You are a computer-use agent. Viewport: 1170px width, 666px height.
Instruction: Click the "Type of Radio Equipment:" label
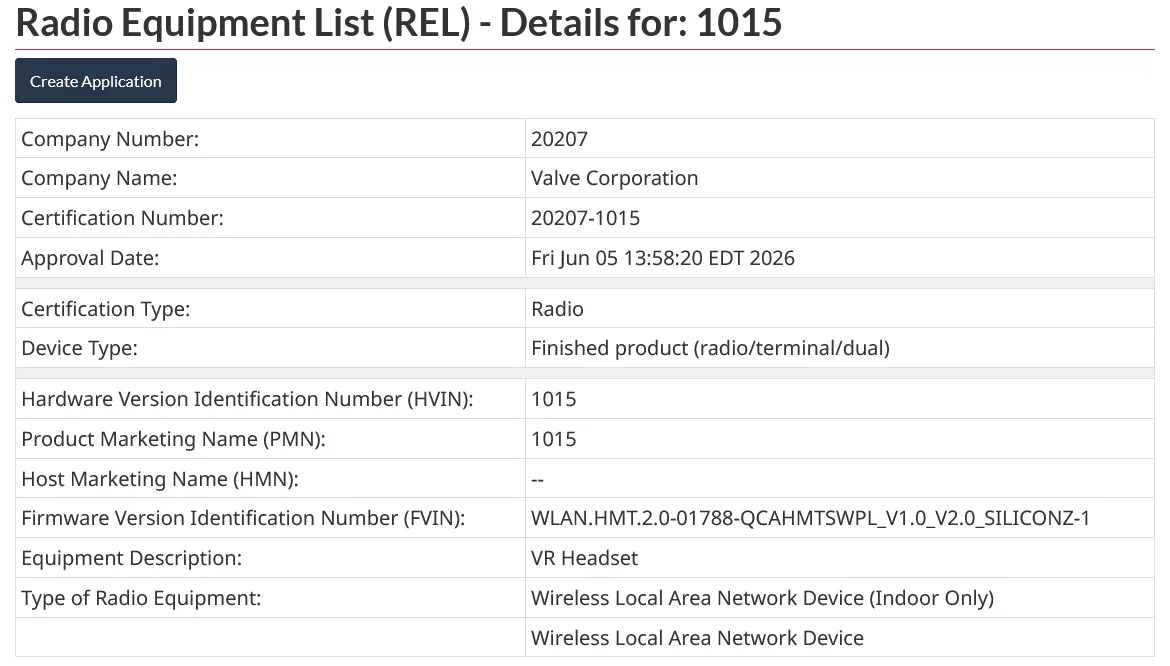click(x=141, y=598)
